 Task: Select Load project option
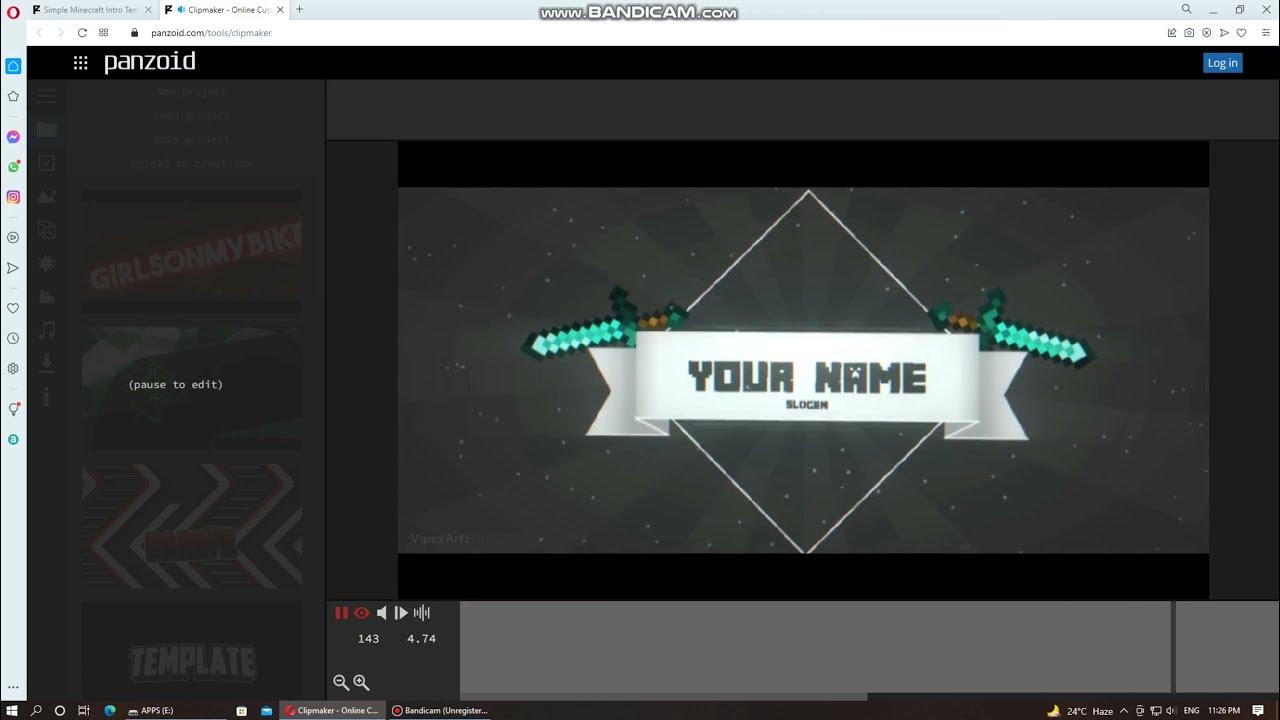191,116
